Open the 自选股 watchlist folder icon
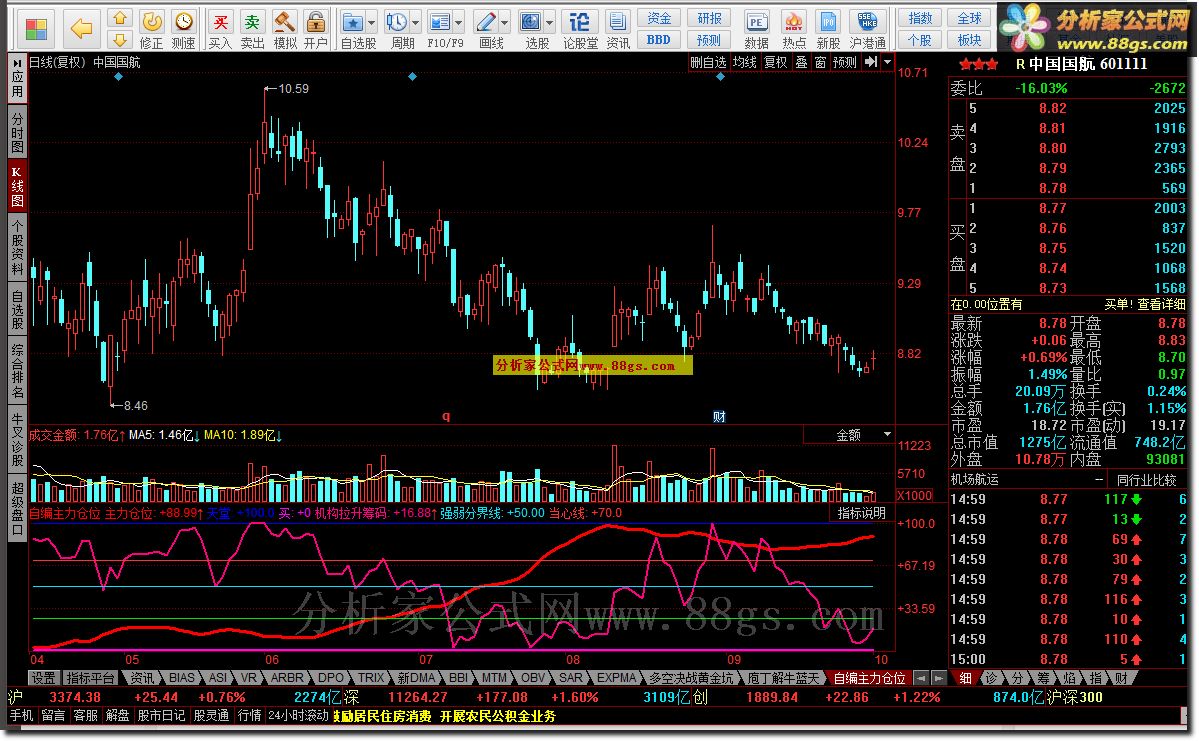1199x741 pixels. pyautogui.click(x=353, y=22)
